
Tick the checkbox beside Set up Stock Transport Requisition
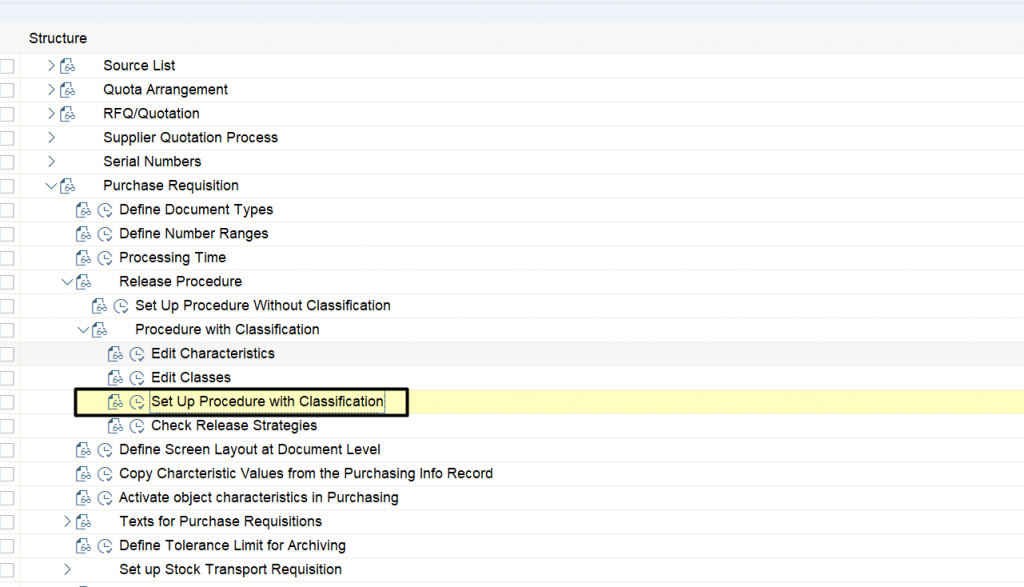(x=7, y=570)
